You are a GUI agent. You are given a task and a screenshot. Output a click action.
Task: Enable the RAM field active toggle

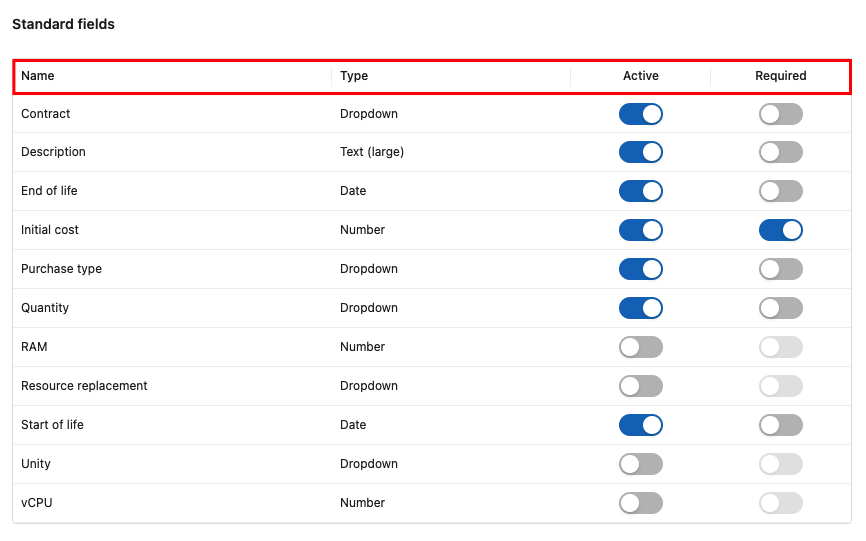640,347
